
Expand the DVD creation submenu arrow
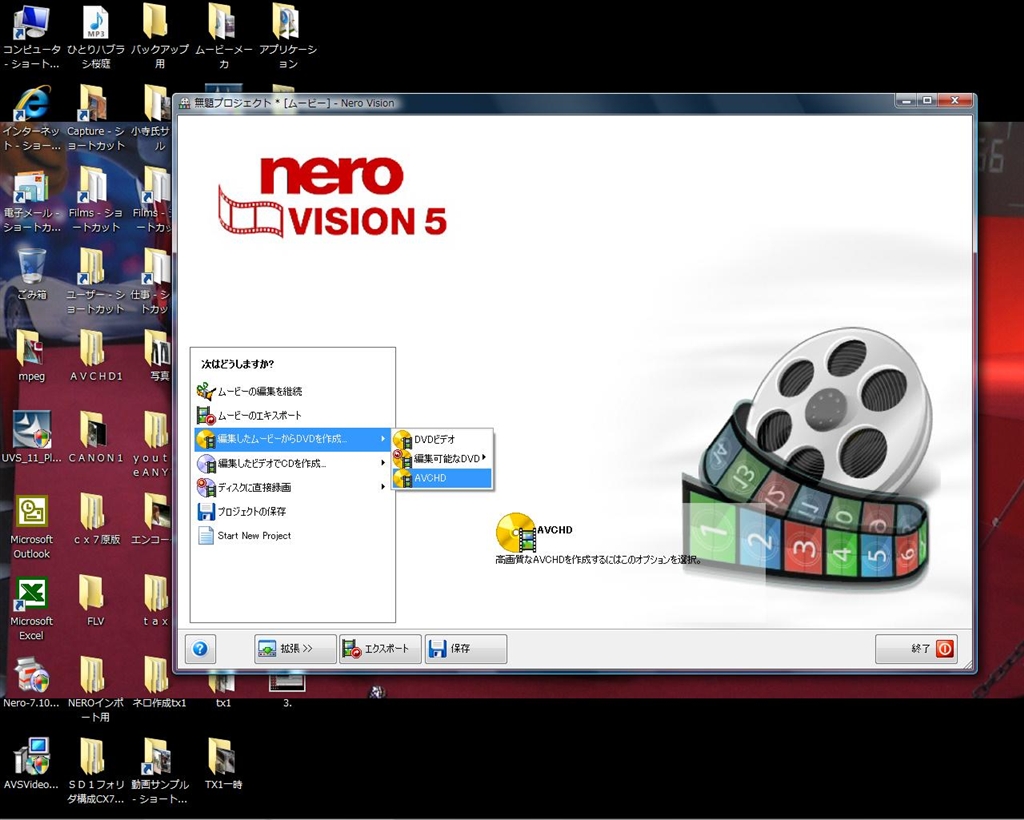383,439
